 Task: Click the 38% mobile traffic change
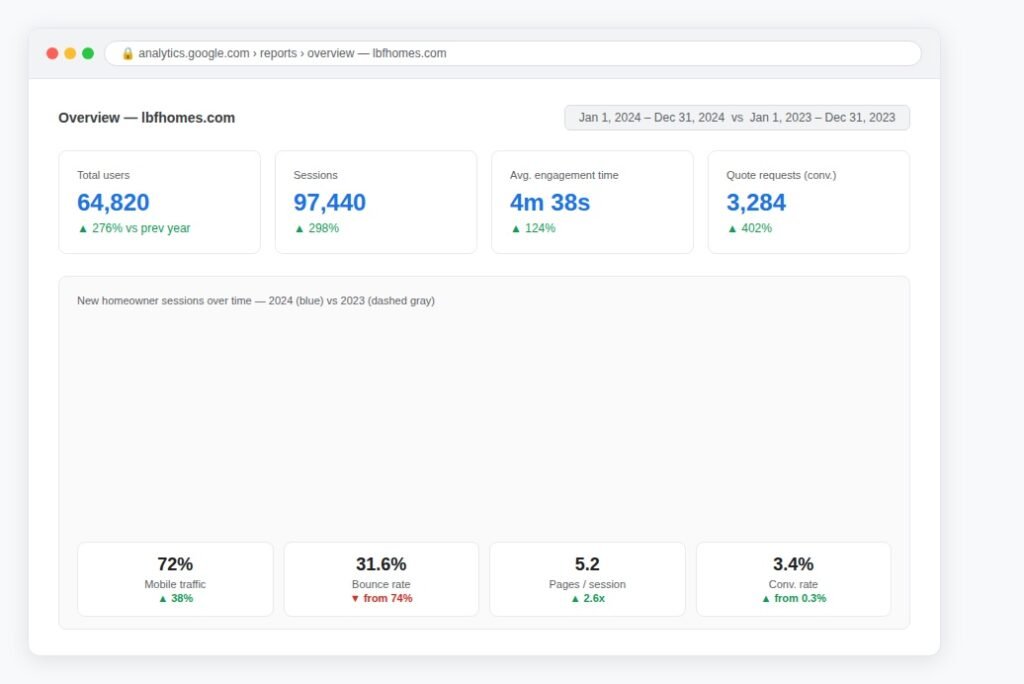176,598
